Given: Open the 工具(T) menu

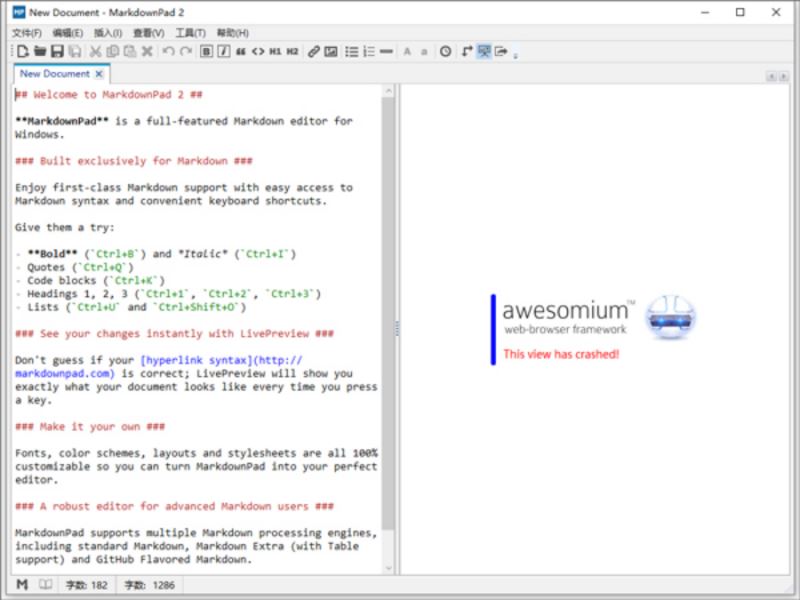Looking at the screenshot, I should coord(190,33).
